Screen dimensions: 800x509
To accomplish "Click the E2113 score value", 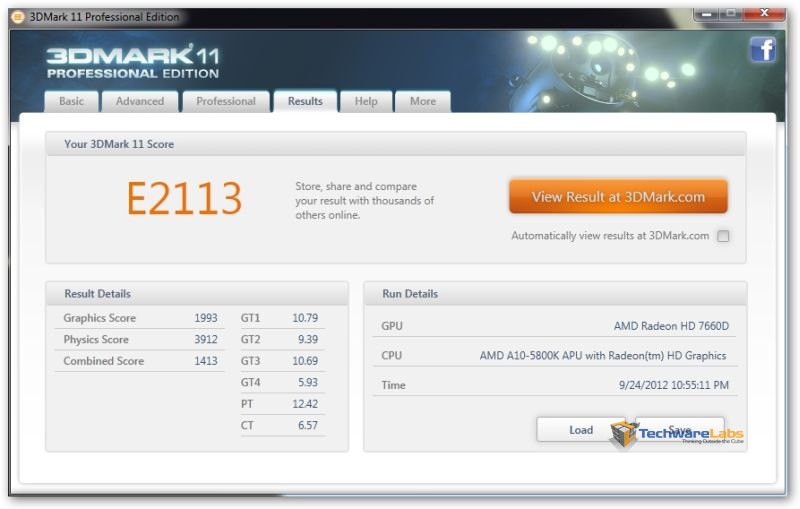I will click(x=184, y=199).
